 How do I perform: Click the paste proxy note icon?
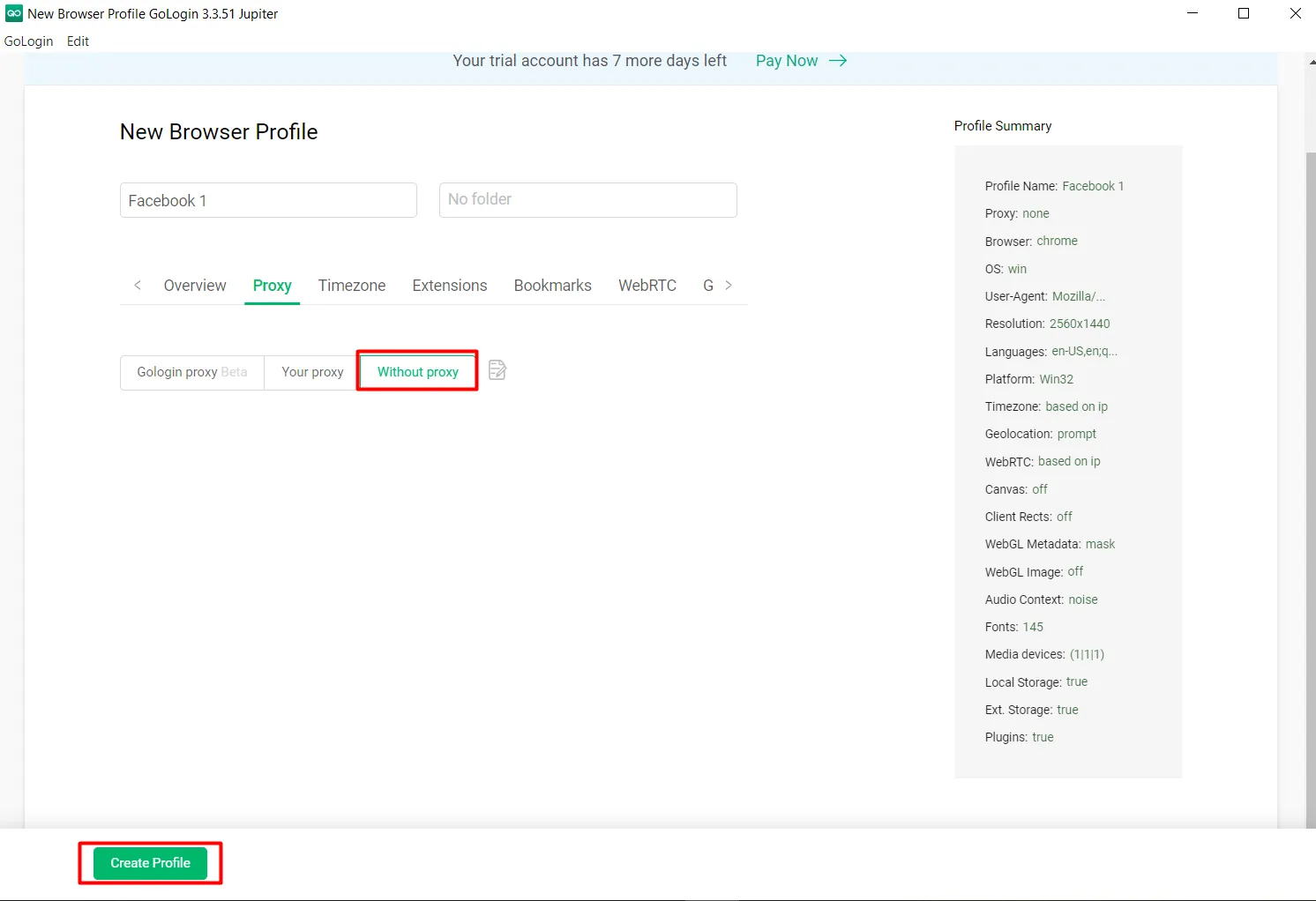pyautogui.click(x=497, y=370)
